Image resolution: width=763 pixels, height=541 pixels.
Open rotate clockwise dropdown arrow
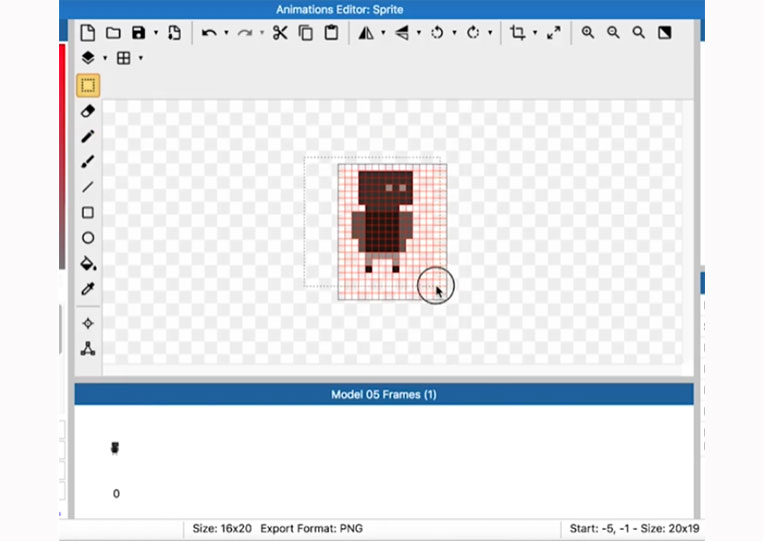pos(490,33)
